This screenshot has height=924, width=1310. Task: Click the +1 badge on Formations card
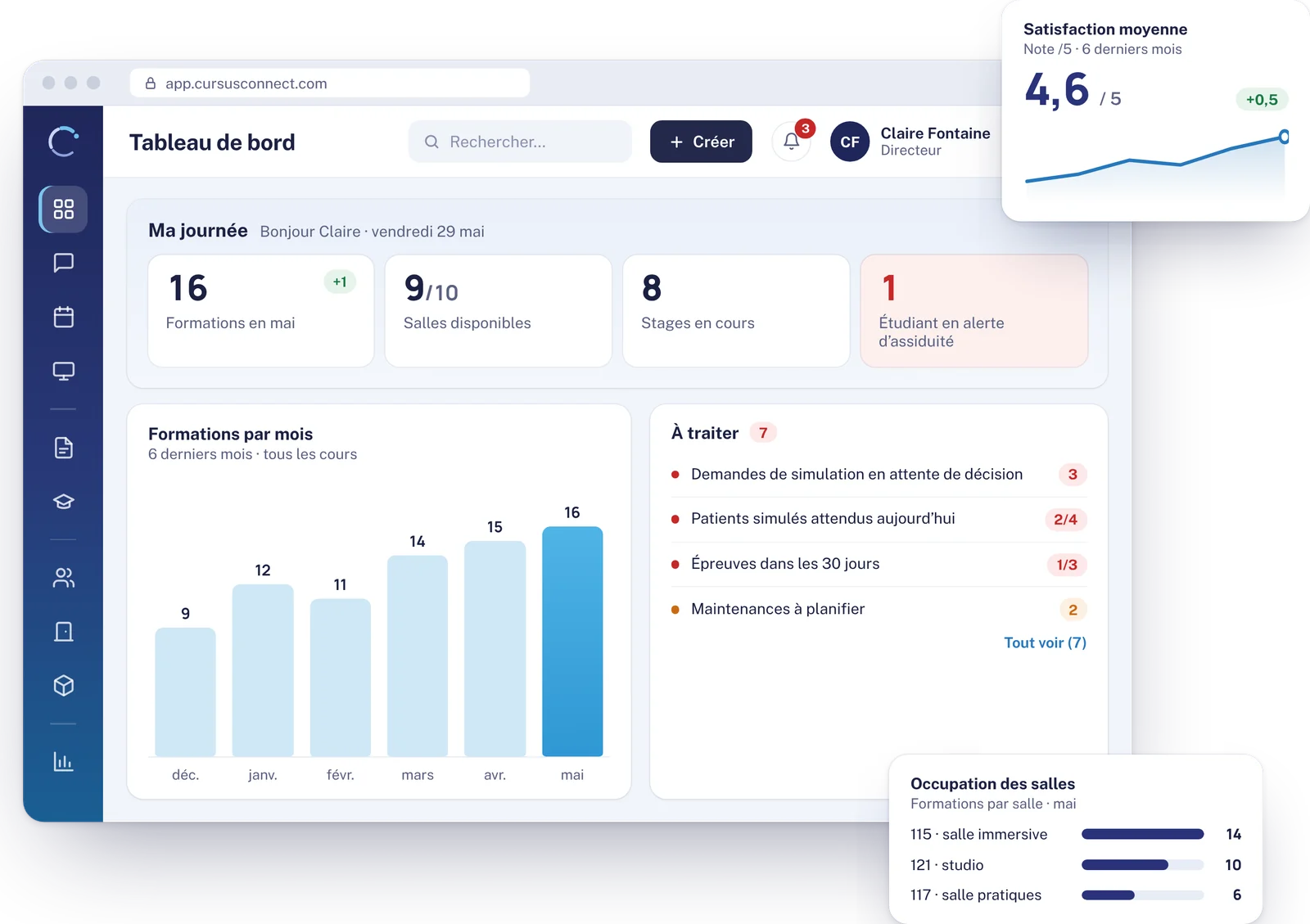(340, 282)
